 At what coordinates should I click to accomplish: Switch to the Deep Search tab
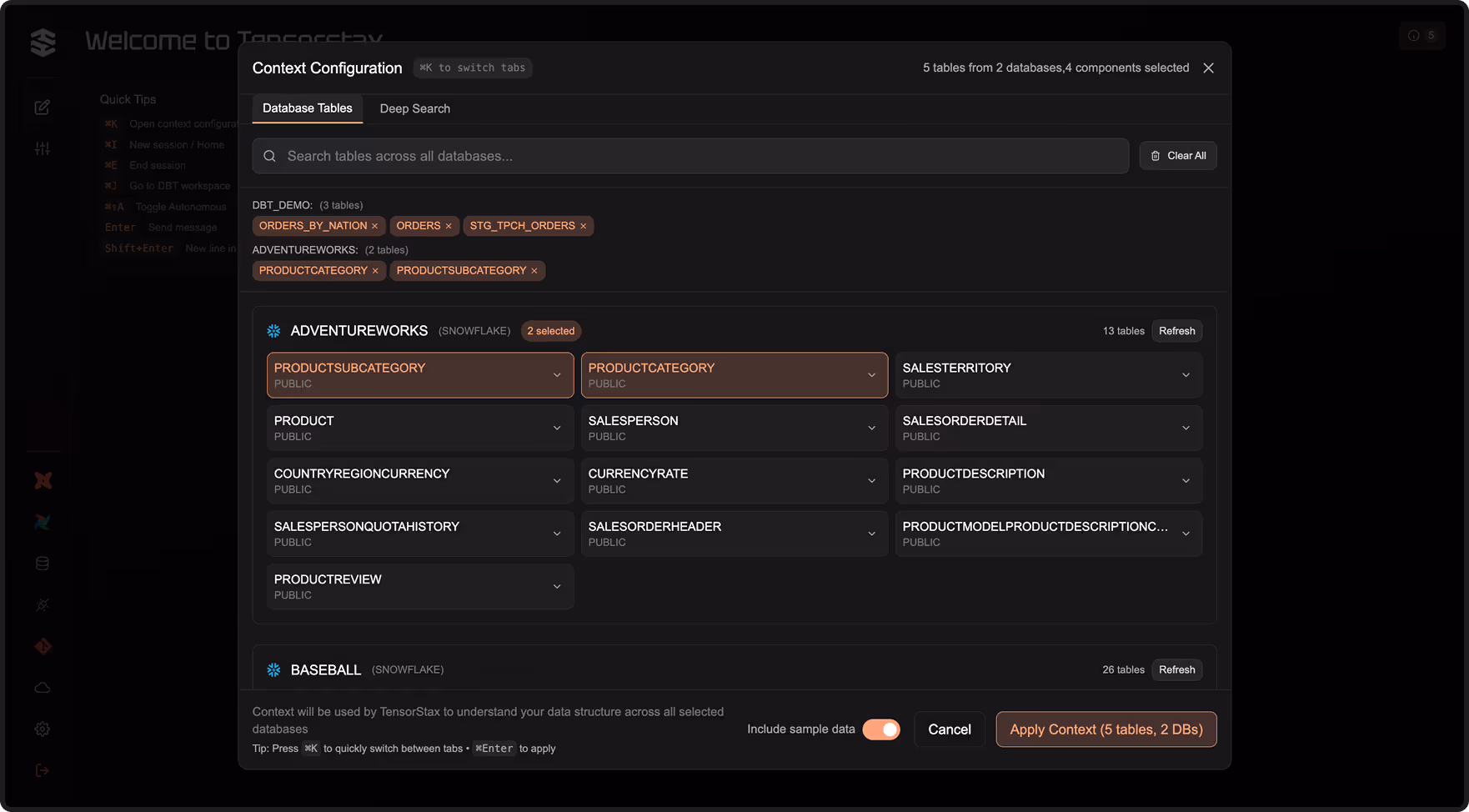pyautogui.click(x=415, y=108)
